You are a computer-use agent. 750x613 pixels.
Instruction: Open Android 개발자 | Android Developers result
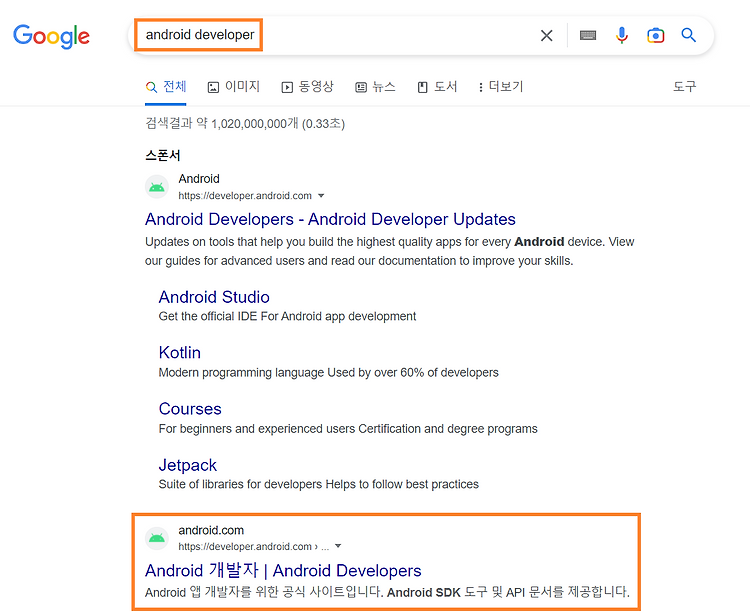click(x=283, y=570)
